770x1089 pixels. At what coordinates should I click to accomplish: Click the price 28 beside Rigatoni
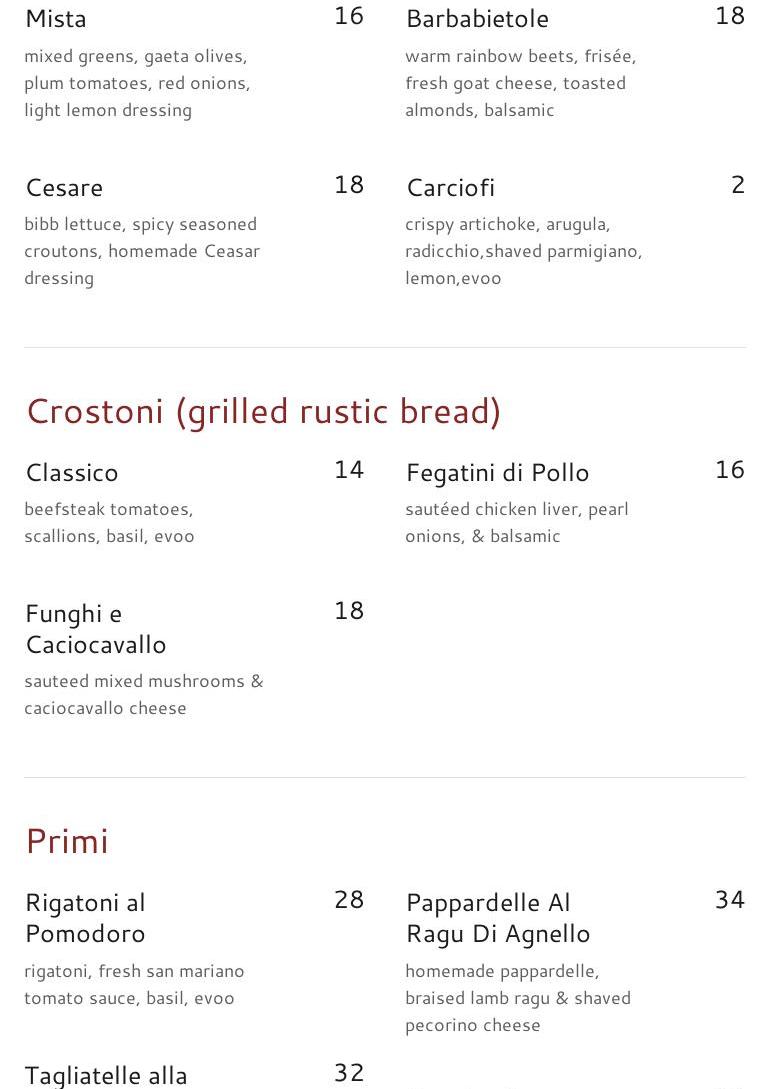[349, 900]
